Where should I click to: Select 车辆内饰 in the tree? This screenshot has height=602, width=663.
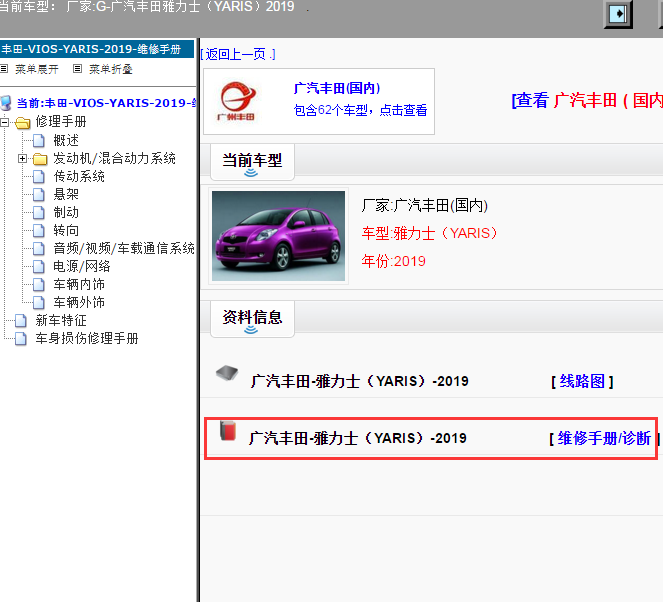click(79, 285)
